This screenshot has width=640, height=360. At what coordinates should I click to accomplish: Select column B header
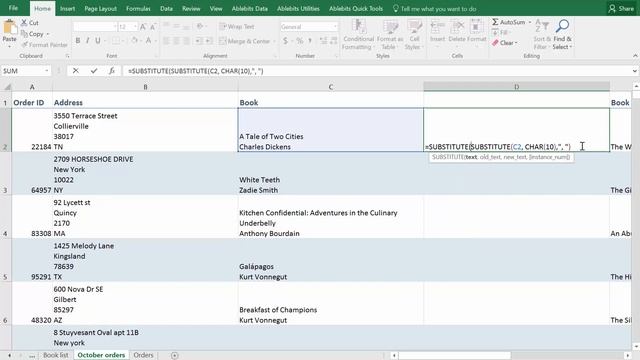[145, 87]
